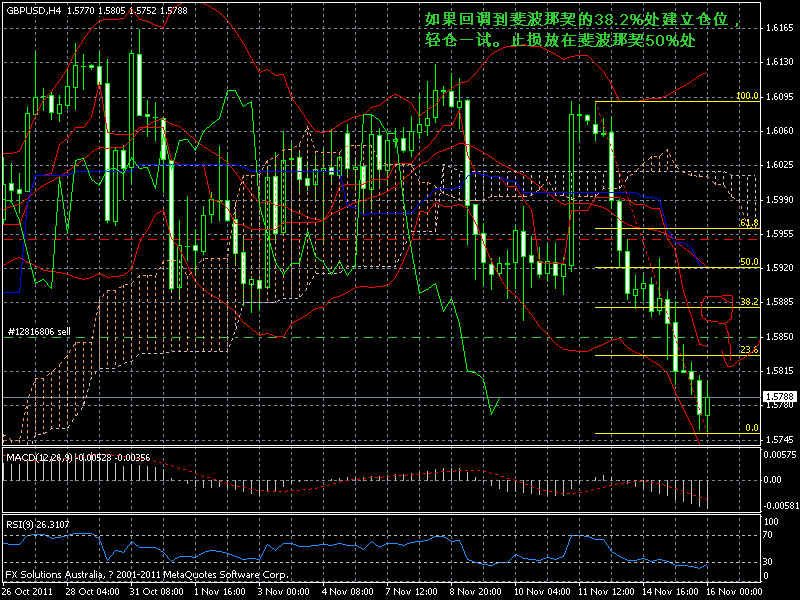800x600 pixels.
Task: Click the RSI scale value 100
Action: coord(771,522)
